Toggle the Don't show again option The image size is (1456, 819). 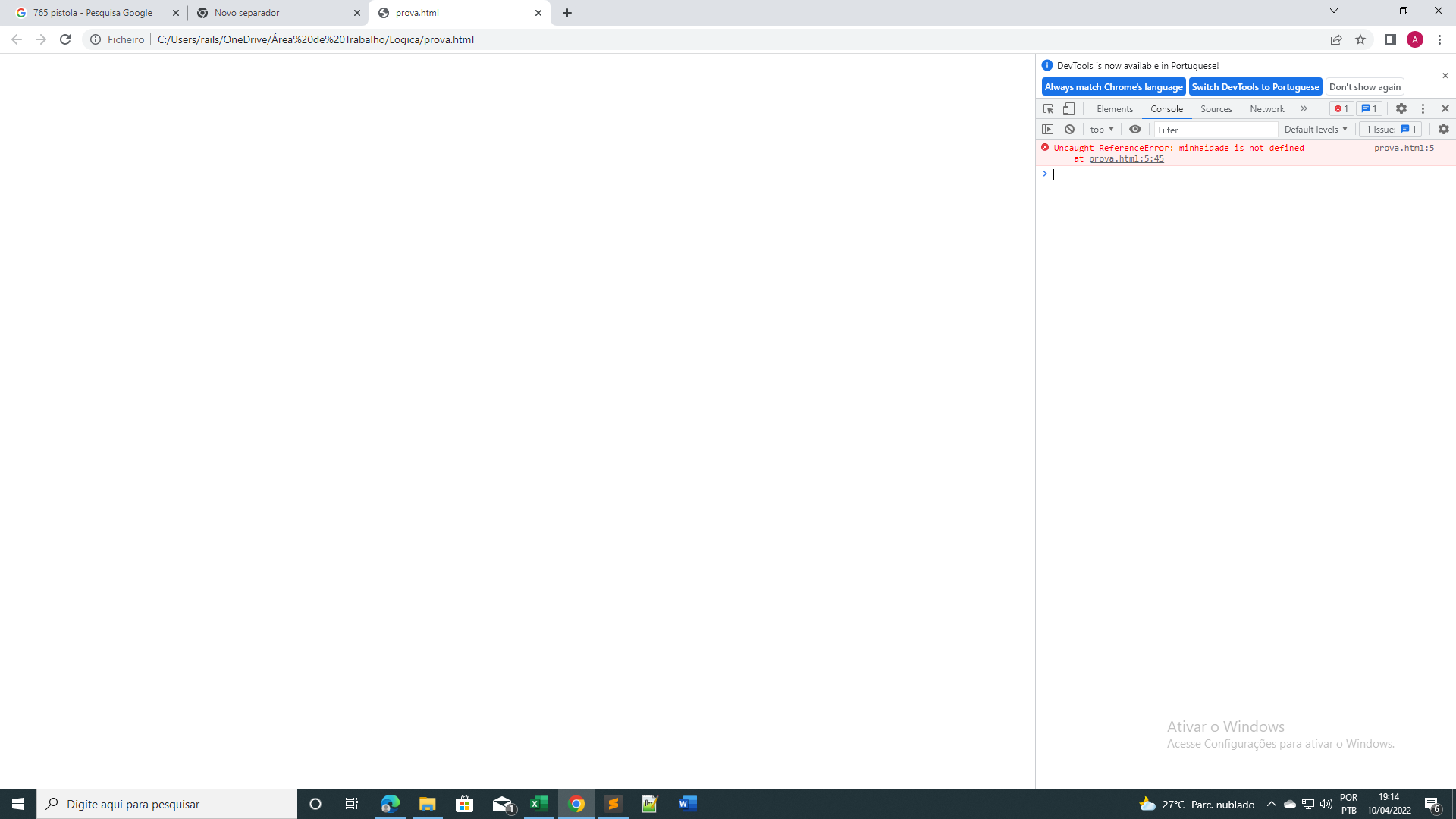pyautogui.click(x=1365, y=87)
